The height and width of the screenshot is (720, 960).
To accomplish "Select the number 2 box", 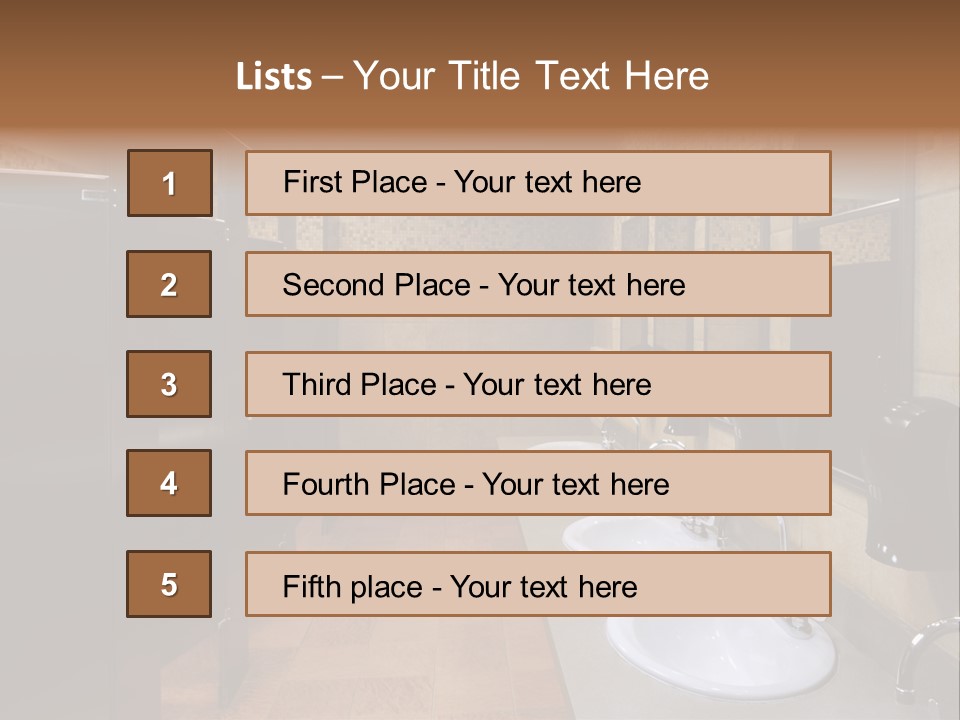I will pos(169,284).
